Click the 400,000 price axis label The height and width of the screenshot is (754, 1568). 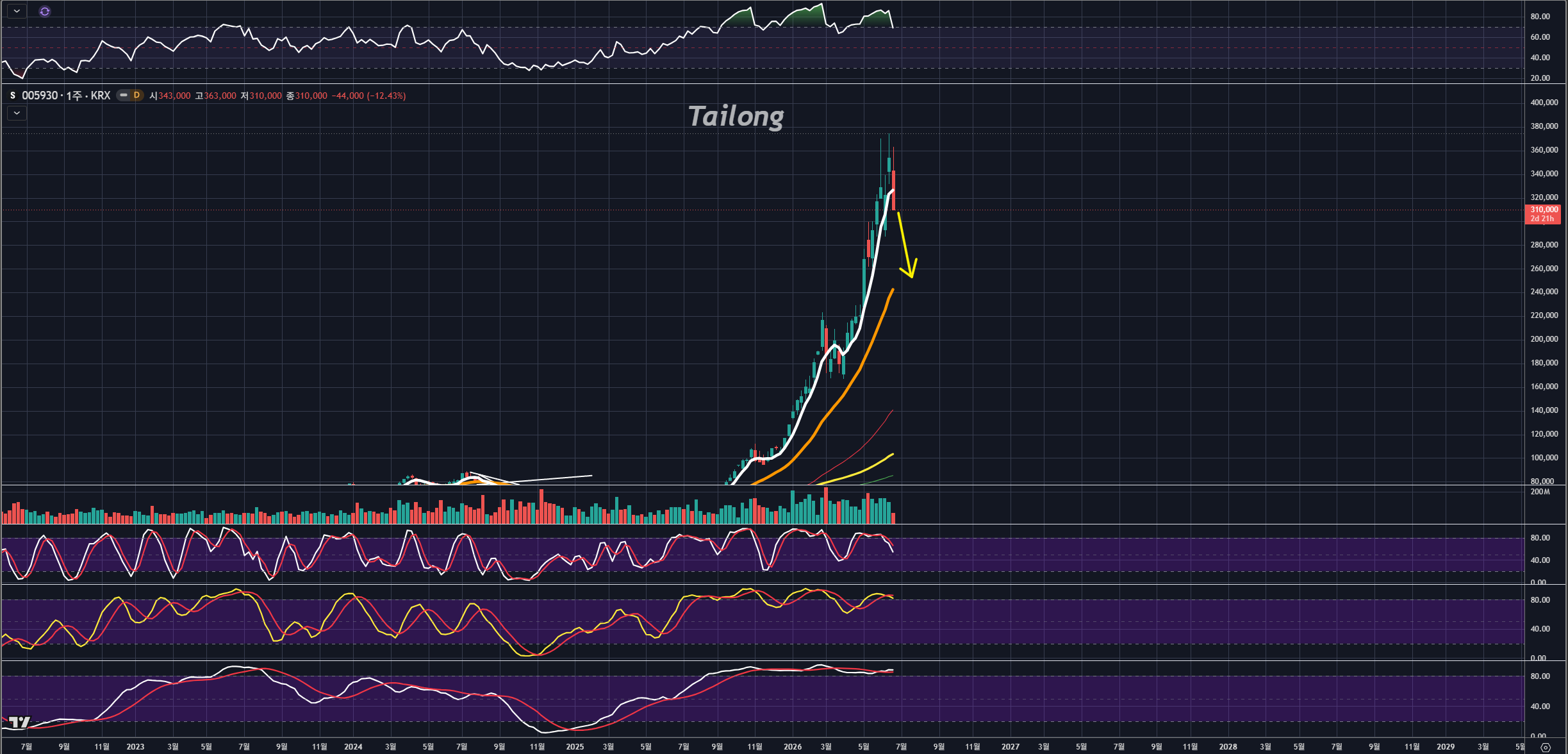[x=1544, y=103]
